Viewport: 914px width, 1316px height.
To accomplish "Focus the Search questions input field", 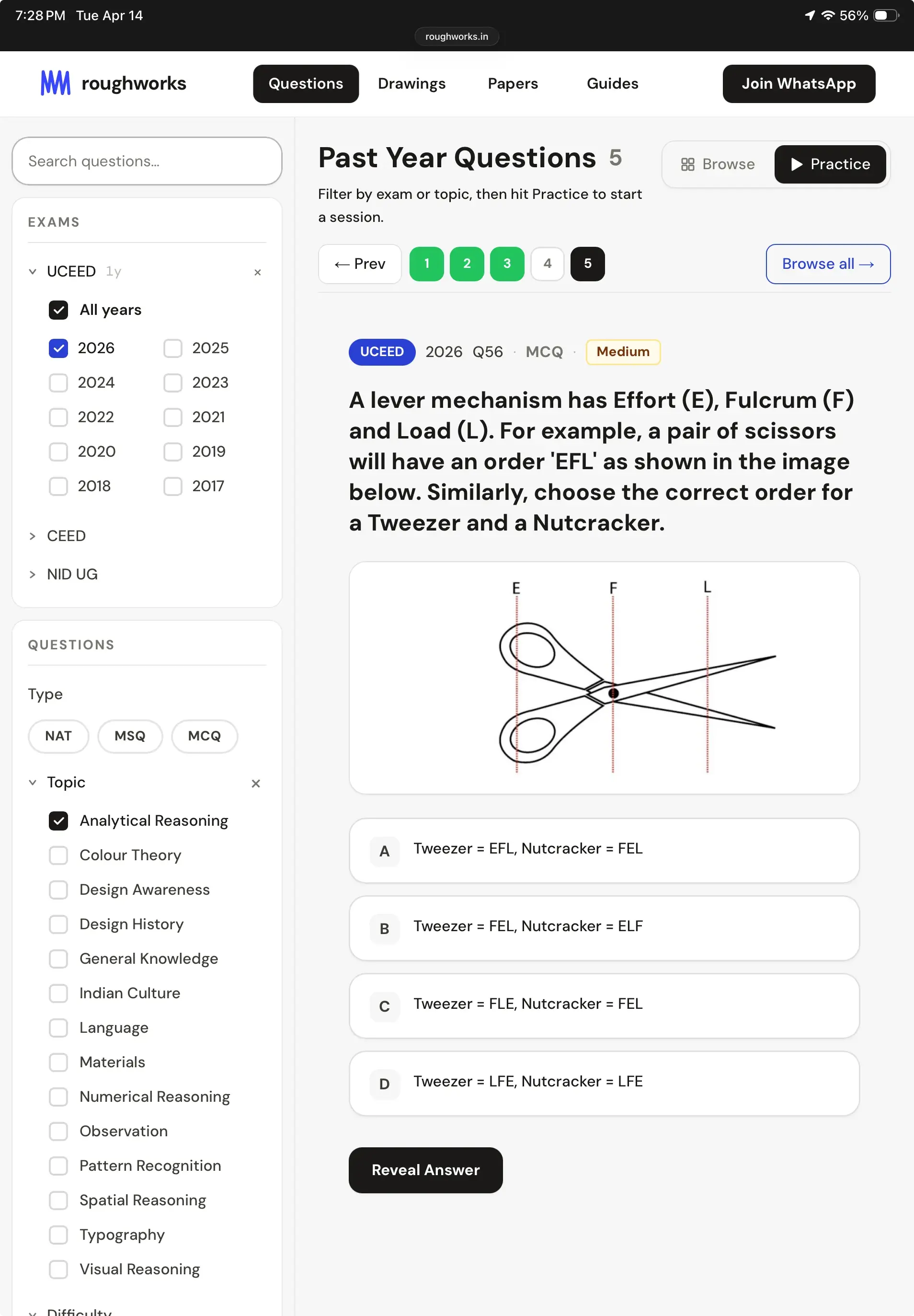I will pos(147,161).
